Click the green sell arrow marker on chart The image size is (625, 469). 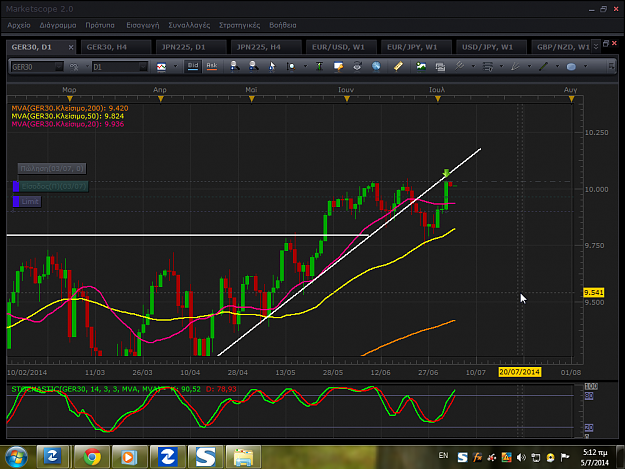446,173
